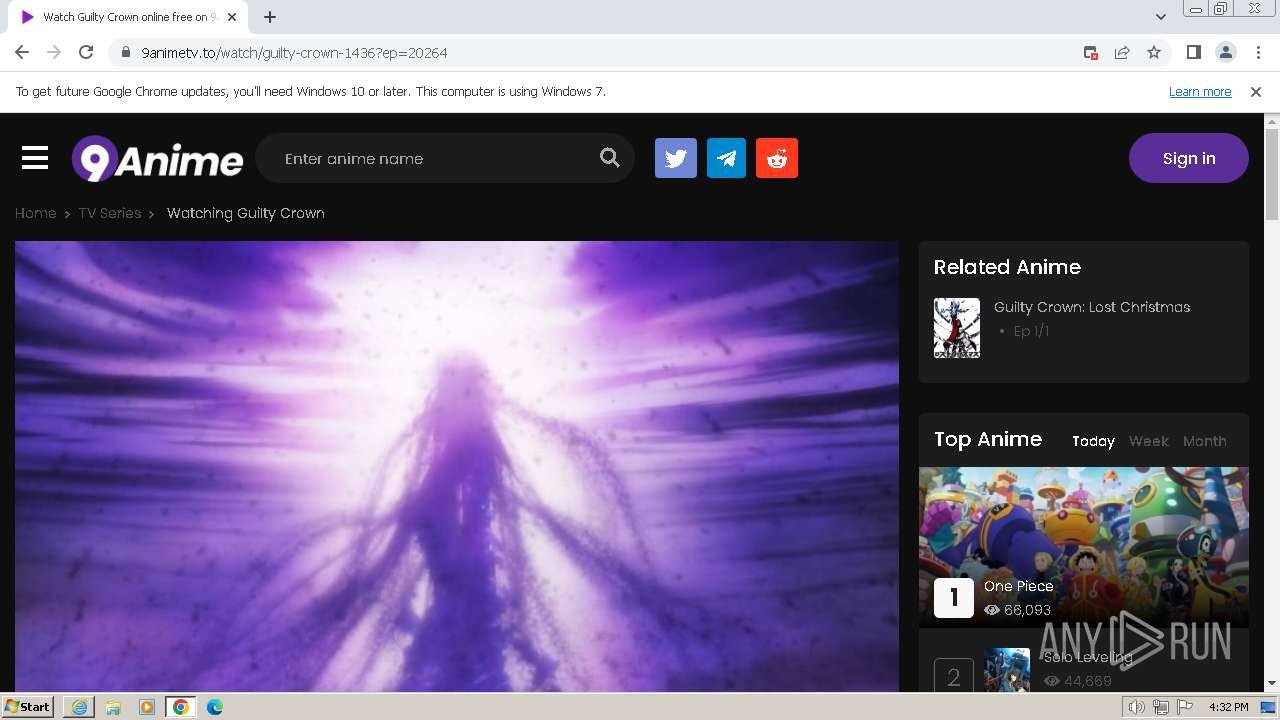Open the Twitter share button
The height and width of the screenshot is (720, 1280).
point(676,158)
